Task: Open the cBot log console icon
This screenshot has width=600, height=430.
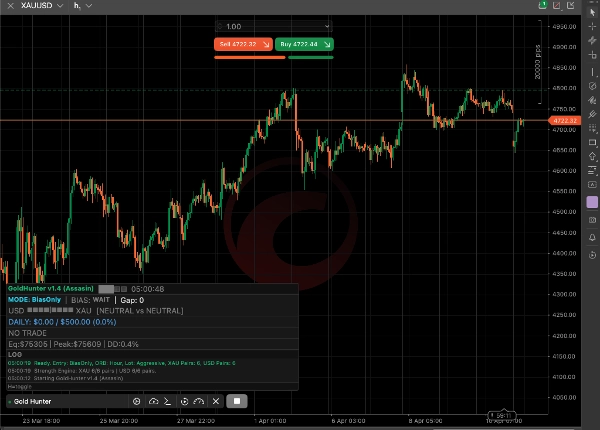Action: click(x=168, y=401)
